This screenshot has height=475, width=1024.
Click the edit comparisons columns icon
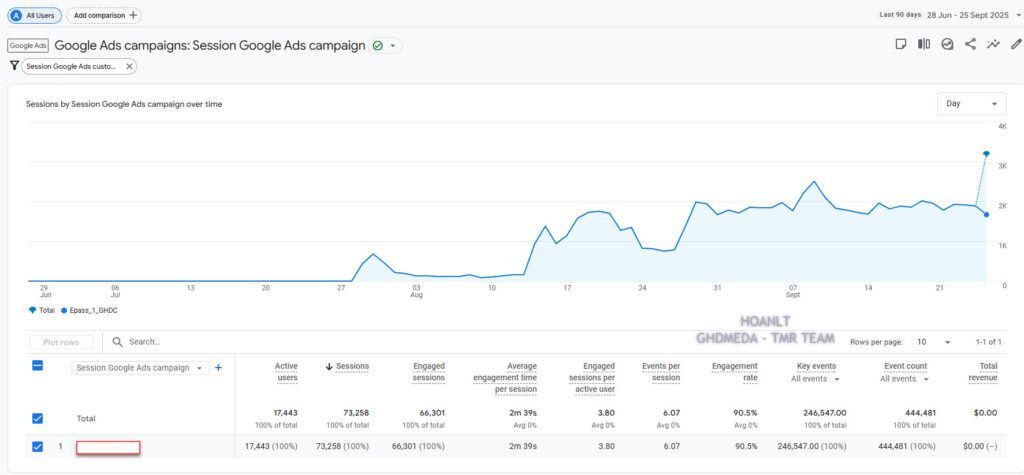coord(924,44)
